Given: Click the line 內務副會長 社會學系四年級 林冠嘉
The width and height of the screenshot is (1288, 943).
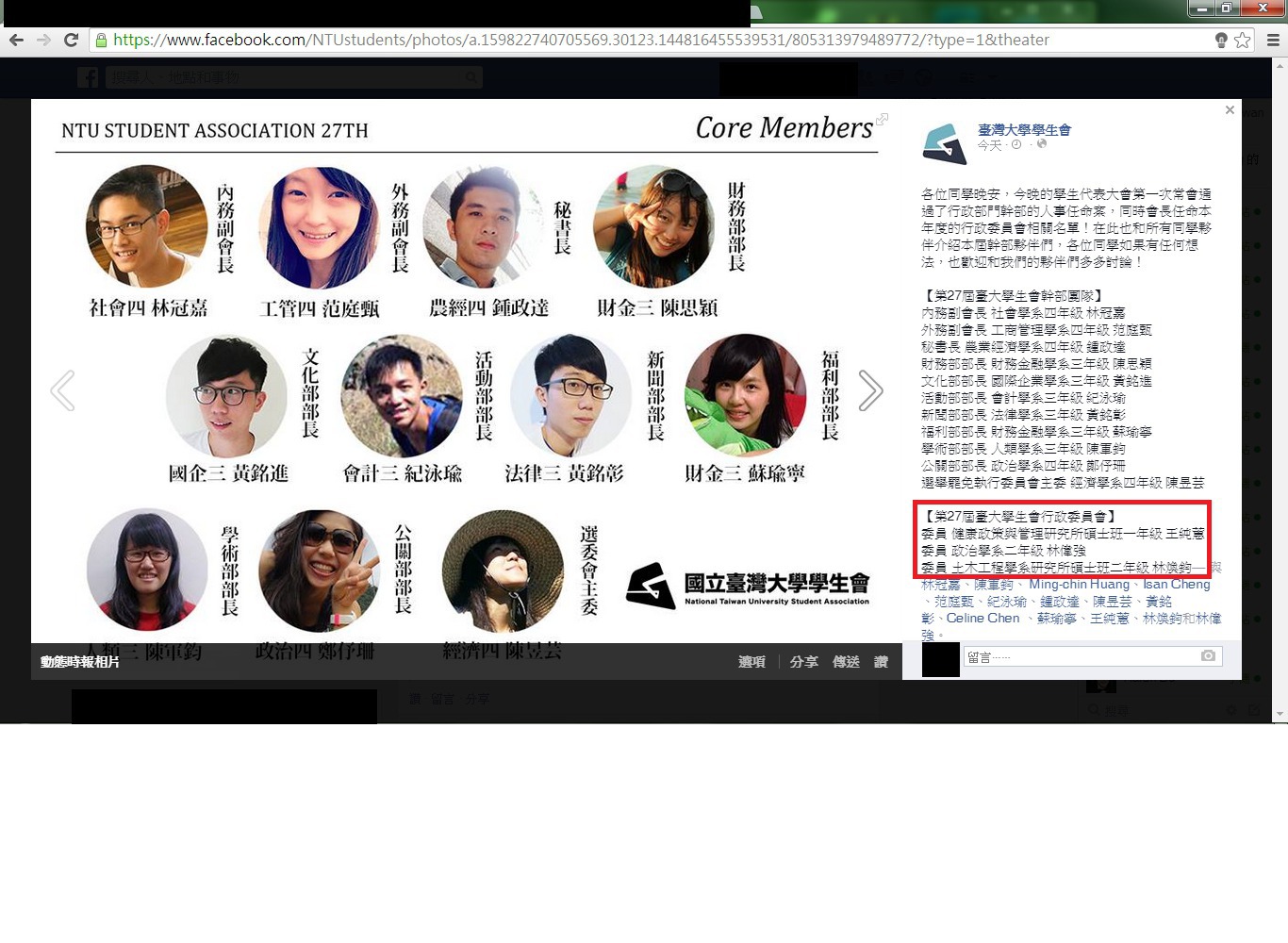Looking at the screenshot, I should (1023, 313).
